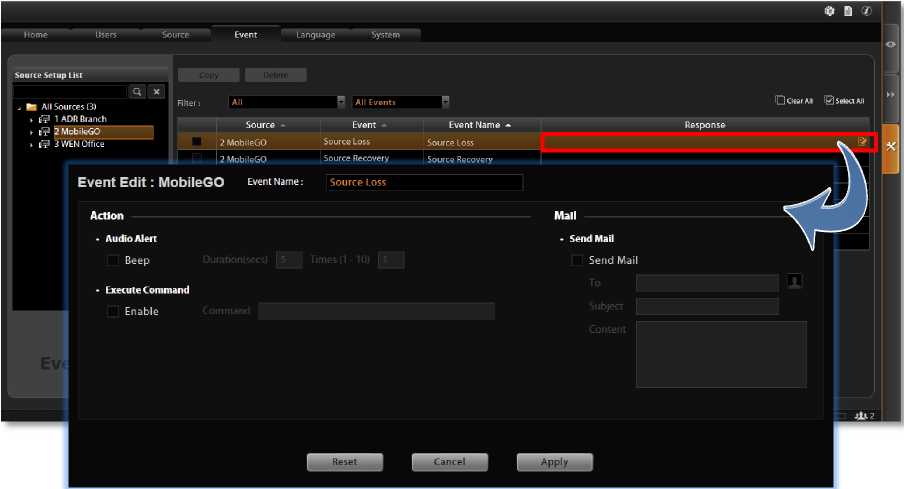Click the eye view tab on right sidebar
Viewport: 904px width, 489px height.
tap(890, 45)
